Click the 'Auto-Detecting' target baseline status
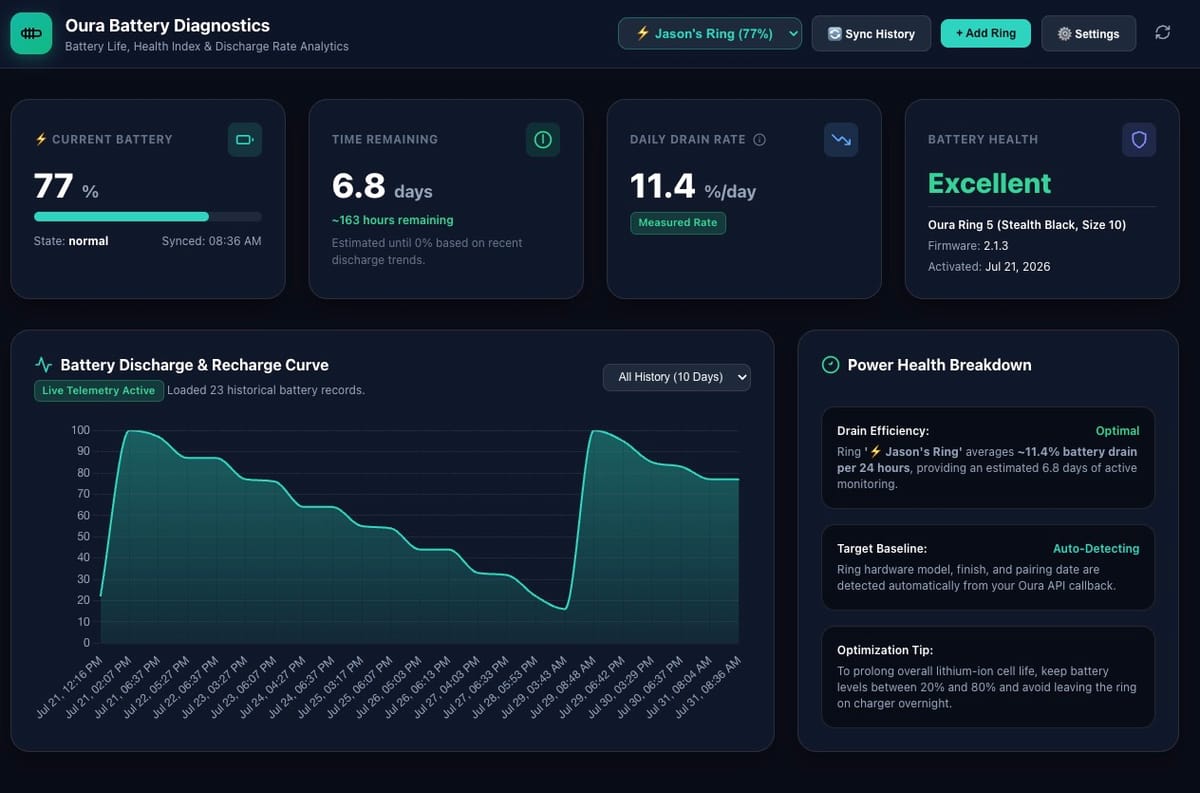The width and height of the screenshot is (1200, 793). pos(1096,548)
